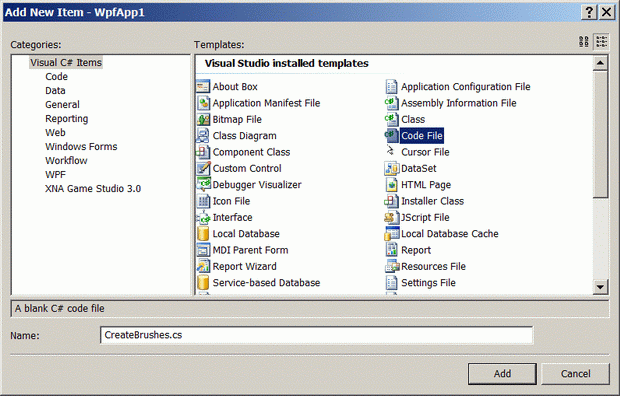Viewport: 620px width, 396px height.
Task: Select the About Box template icon
Action: click(203, 86)
